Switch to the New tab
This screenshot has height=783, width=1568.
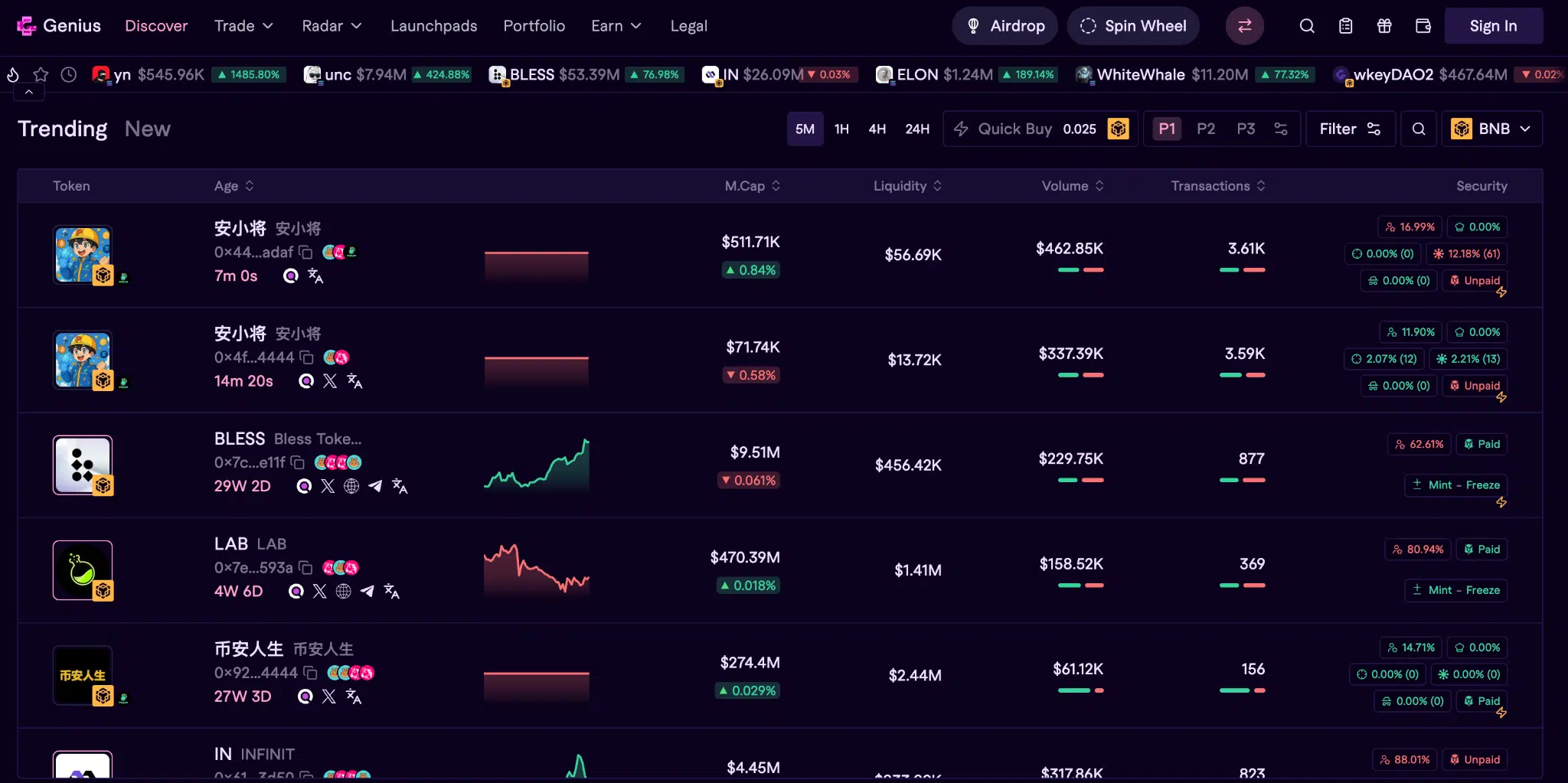(147, 129)
